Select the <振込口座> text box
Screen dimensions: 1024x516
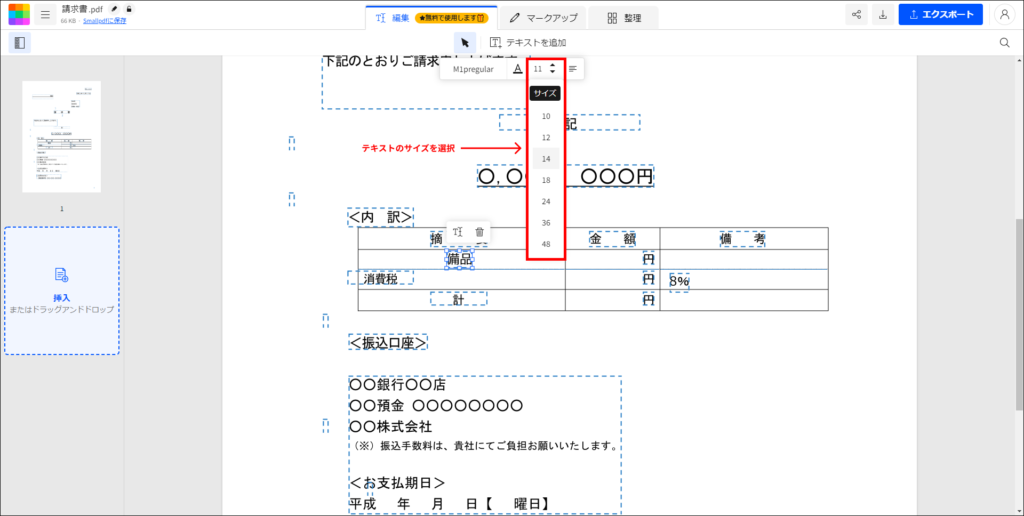388,342
